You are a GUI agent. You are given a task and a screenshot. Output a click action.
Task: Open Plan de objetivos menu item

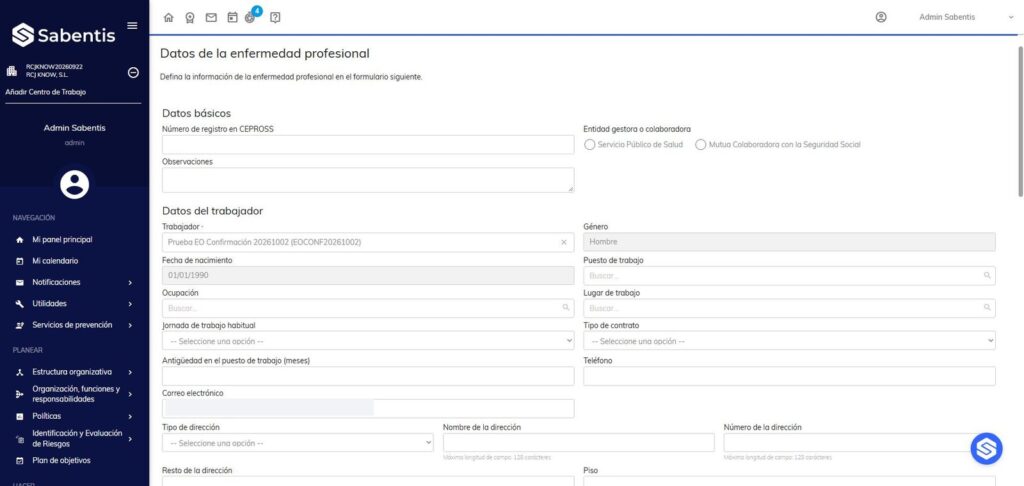(x=61, y=461)
